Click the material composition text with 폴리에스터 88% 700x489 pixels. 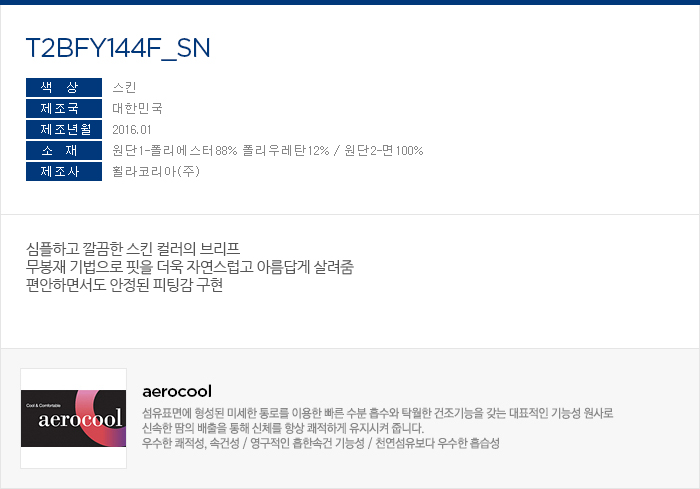[x=267, y=150]
